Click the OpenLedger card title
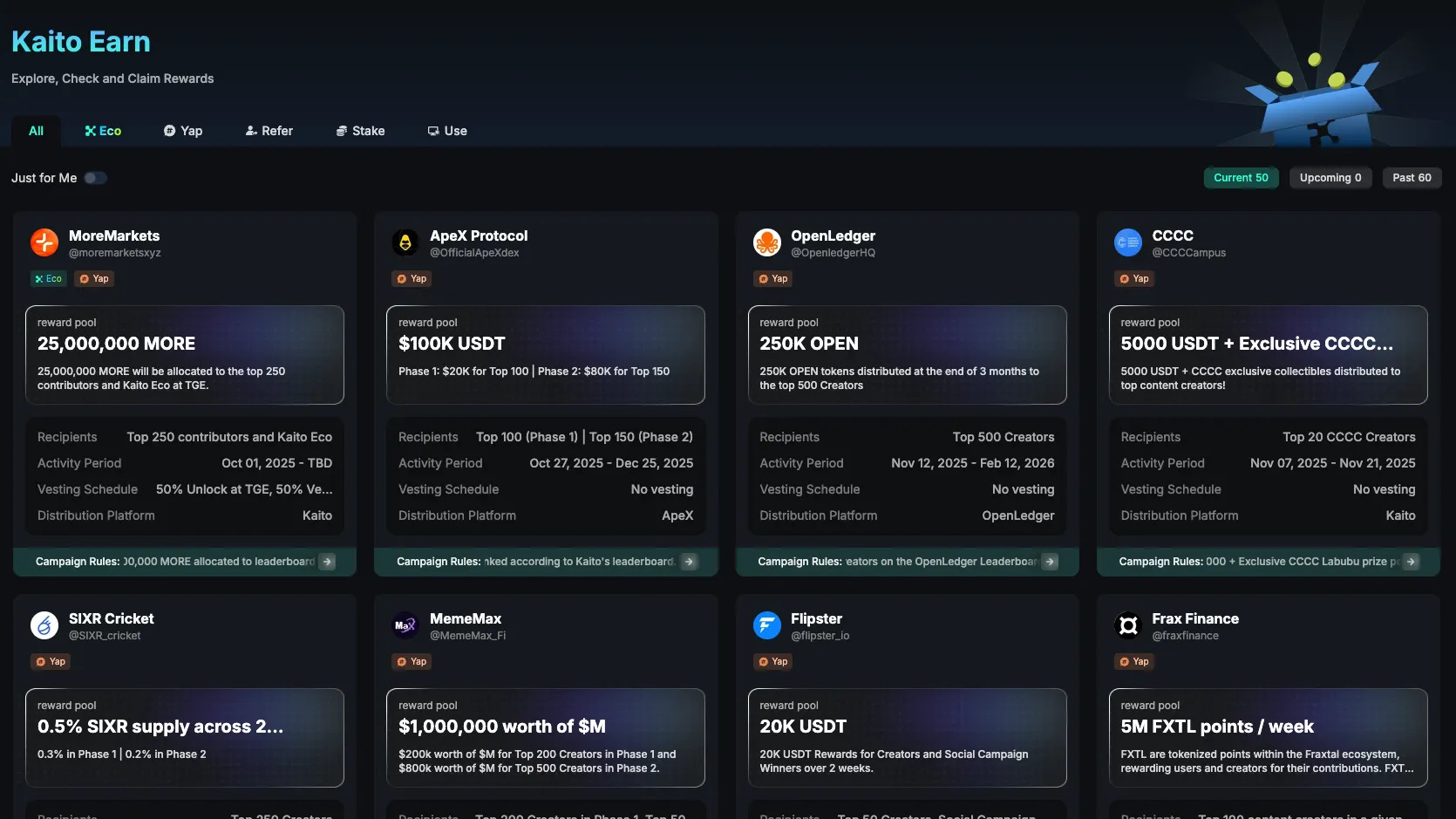Image resolution: width=1456 pixels, height=819 pixels. [x=833, y=235]
